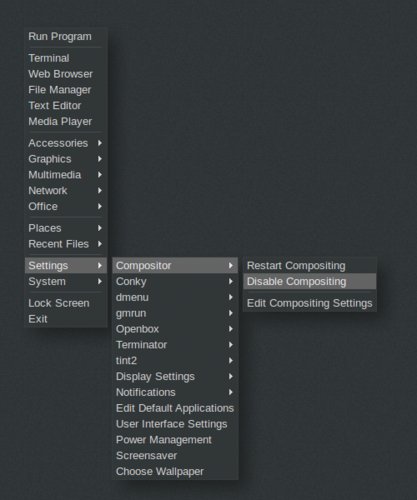417x500 pixels.
Task: Start the Text Editor
Action: (66, 106)
